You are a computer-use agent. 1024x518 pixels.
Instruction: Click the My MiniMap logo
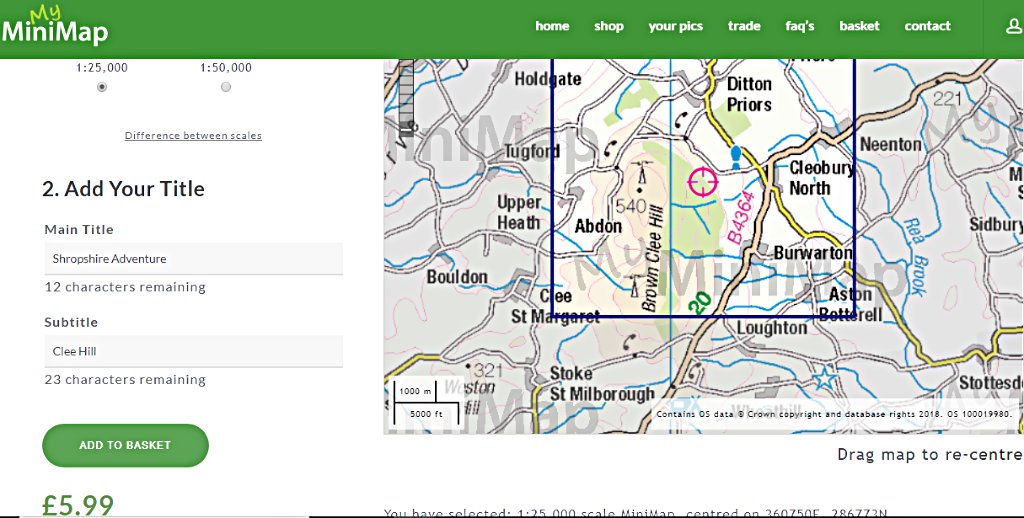(x=54, y=26)
